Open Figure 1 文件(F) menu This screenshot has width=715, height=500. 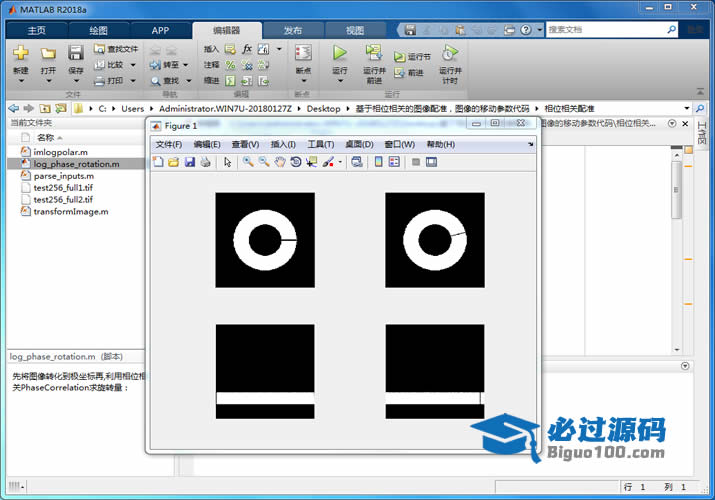[169, 144]
